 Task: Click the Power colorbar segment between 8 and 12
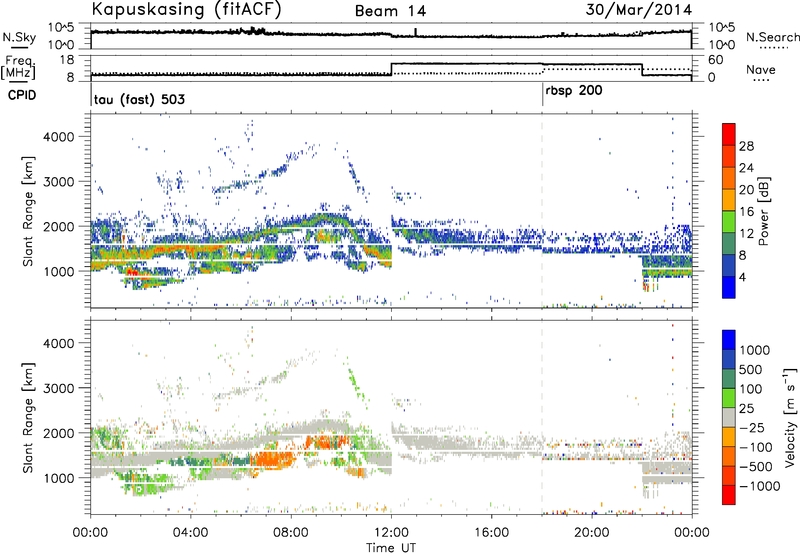click(729, 243)
